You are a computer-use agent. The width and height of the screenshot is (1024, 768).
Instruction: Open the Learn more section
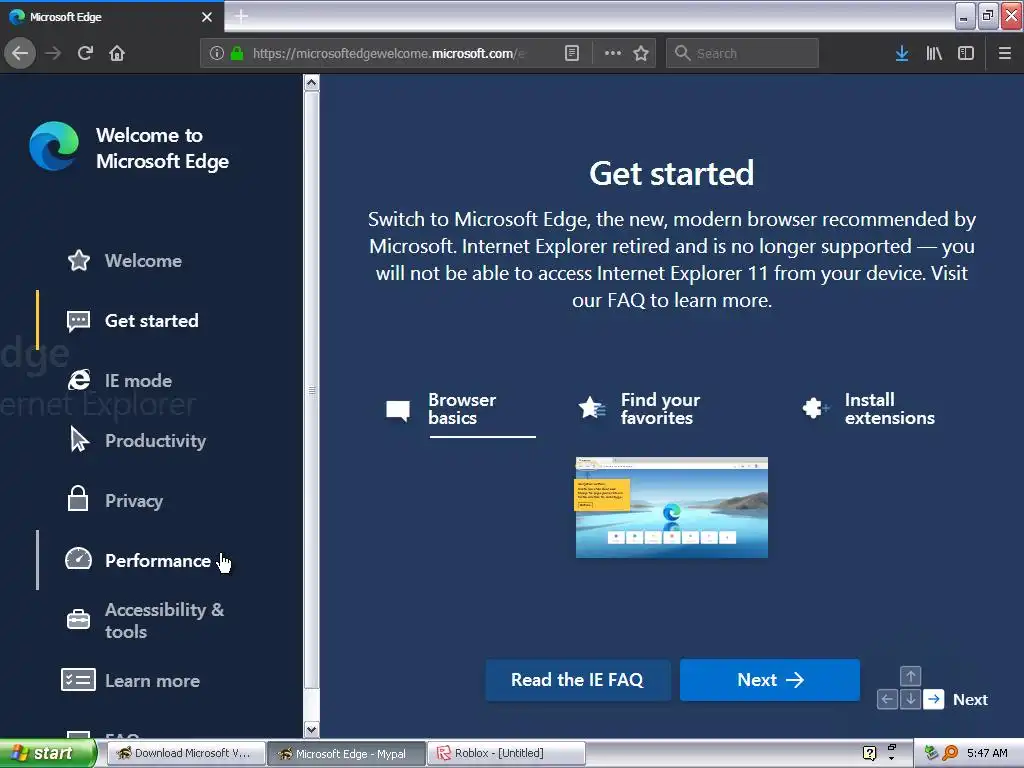point(152,680)
